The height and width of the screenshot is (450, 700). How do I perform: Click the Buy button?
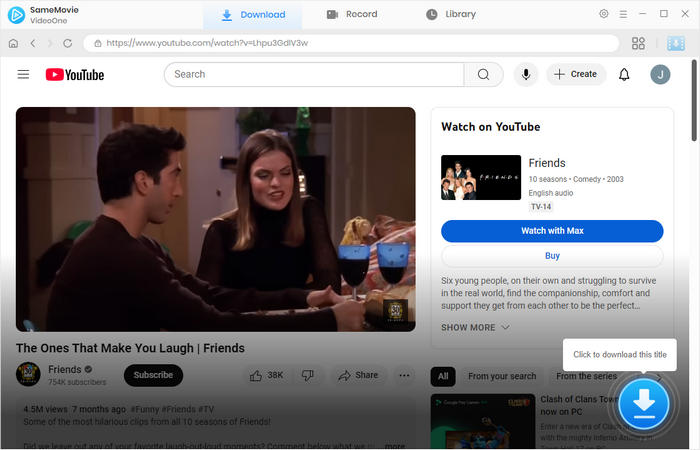point(552,256)
